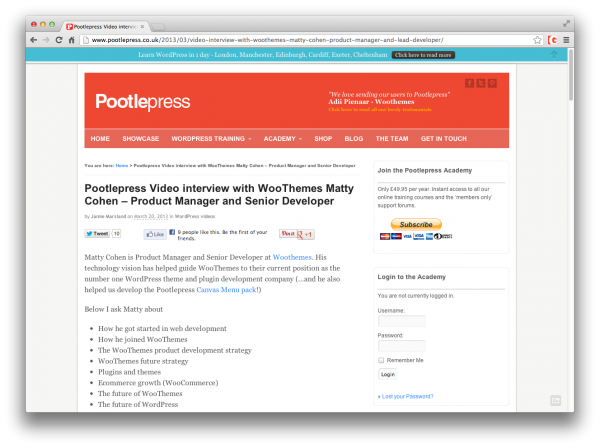The width and height of the screenshot is (600, 448).
Task: Click 'Ecommerce growth (WooCommerce)' bullet
Action: pyautogui.click(x=158, y=383)
